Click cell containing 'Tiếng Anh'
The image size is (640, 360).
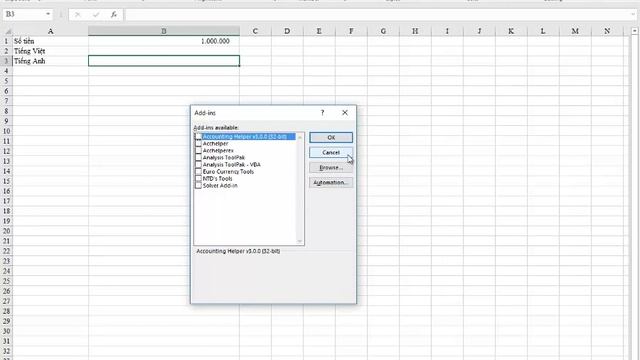click(x=51, y=61)
